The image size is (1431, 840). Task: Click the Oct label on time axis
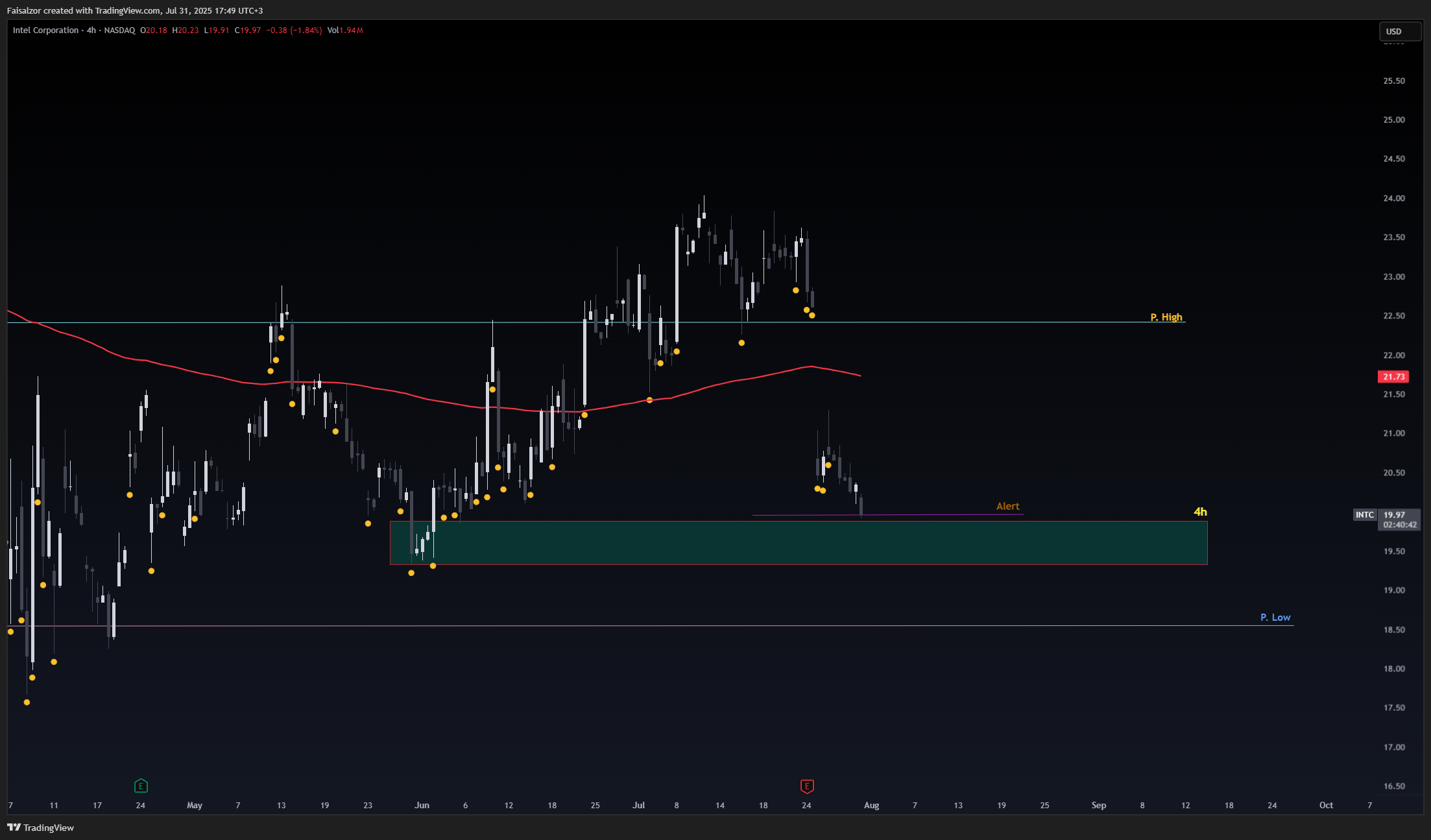(1327, 805)
